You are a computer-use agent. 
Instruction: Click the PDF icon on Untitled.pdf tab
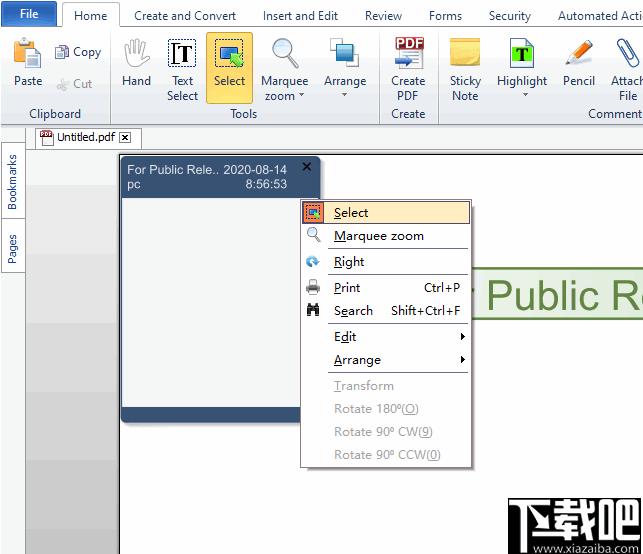pyautogui.click(x=46, y=137)
